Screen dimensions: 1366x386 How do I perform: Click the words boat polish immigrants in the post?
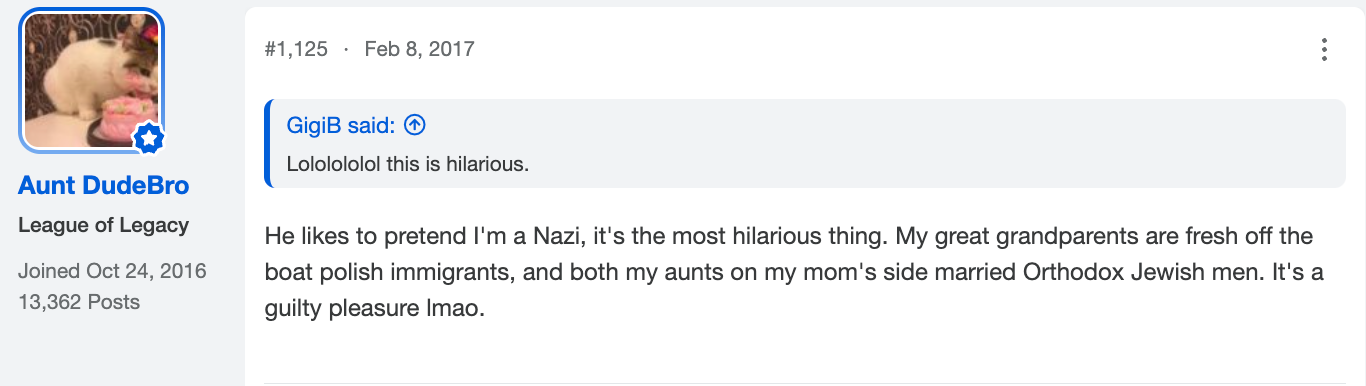(x=380, y=274)
